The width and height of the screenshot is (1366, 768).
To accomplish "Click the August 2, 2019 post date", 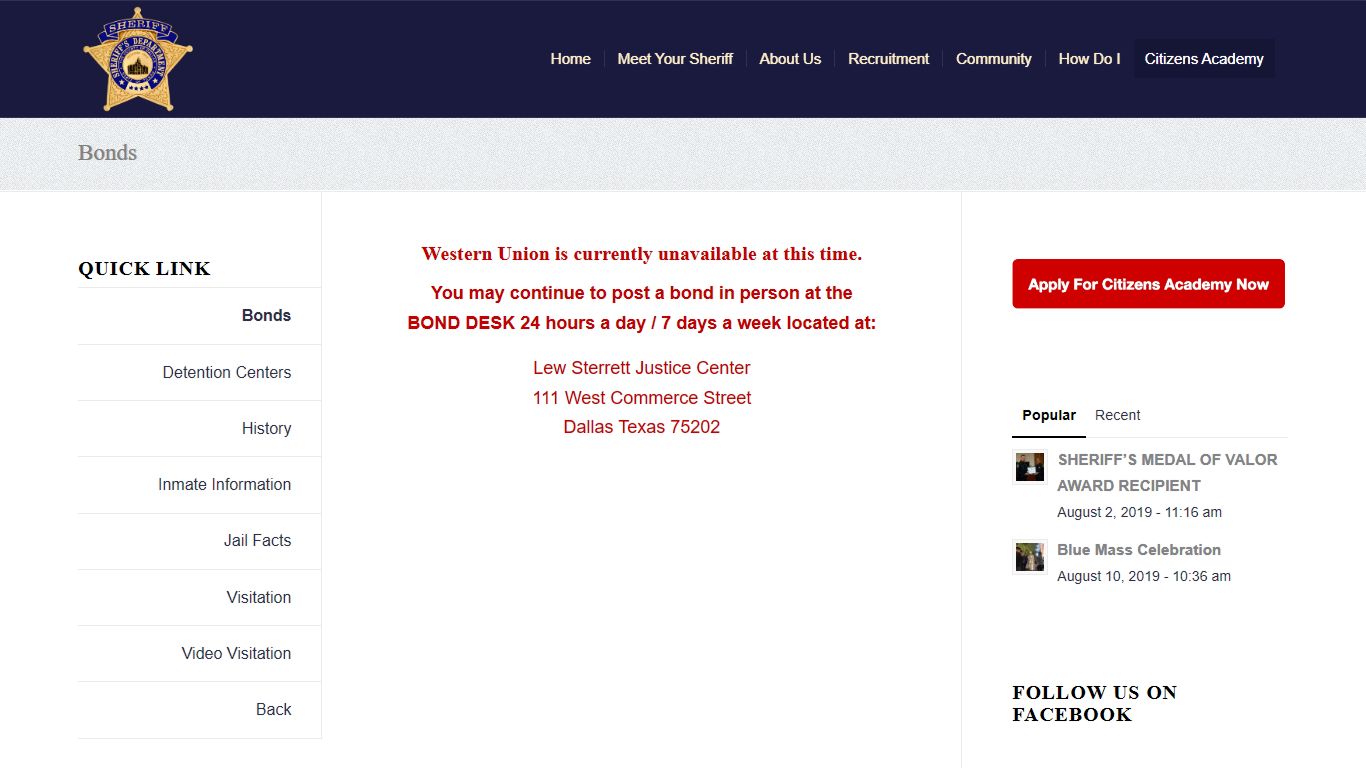I will coord(1140,512).
